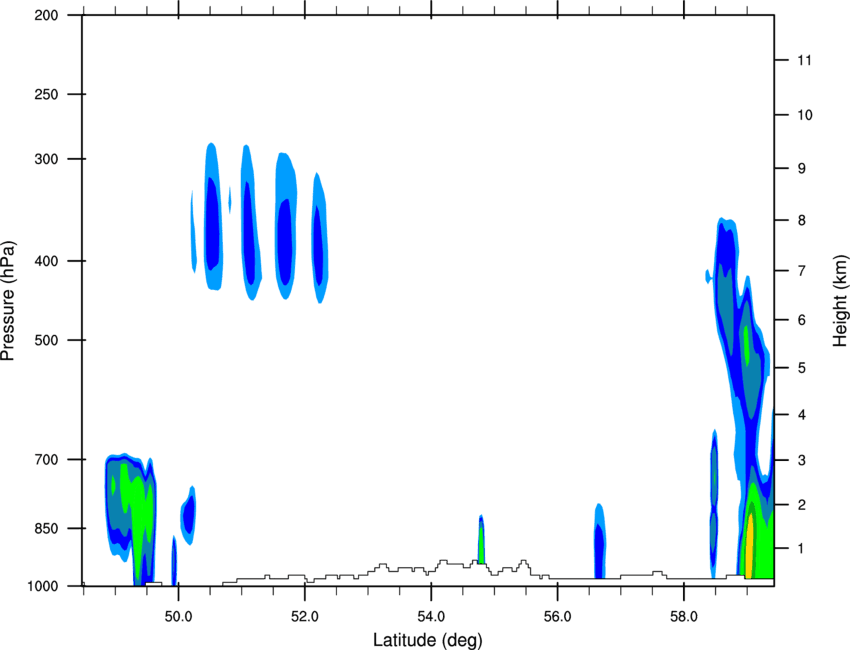This screenshot has width=850, height=650.
Task: Click the 700 pressure tick label
Action: pyautogui.click(x=46, y=460)
